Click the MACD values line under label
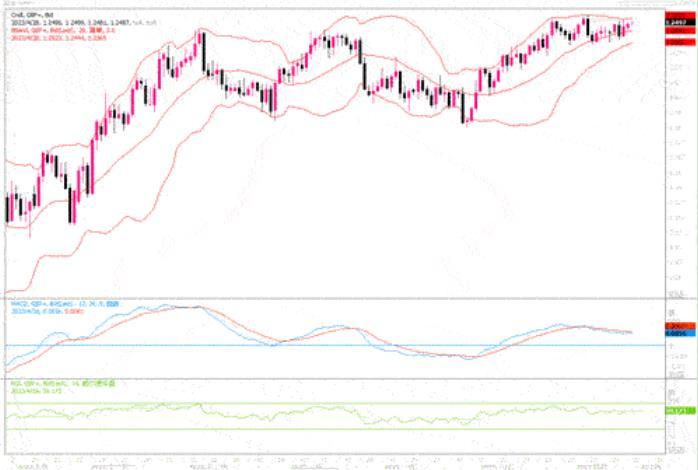Screen dimensions: 698x470 click(x=47, y=311)
